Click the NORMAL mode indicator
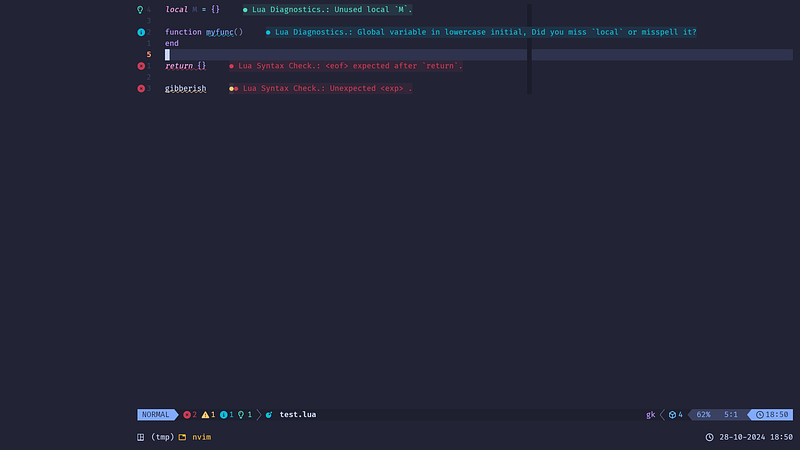Image resolution: width=800 pixels, height=450 pixels. 156,415
